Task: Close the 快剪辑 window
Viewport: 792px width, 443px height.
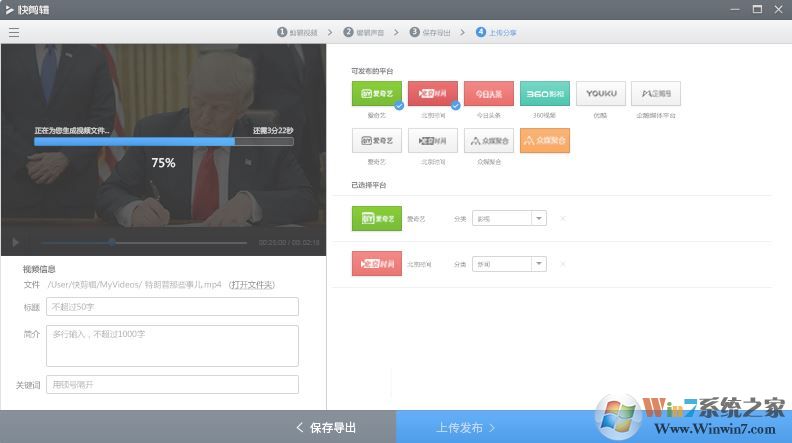Action: click(779, 9)
